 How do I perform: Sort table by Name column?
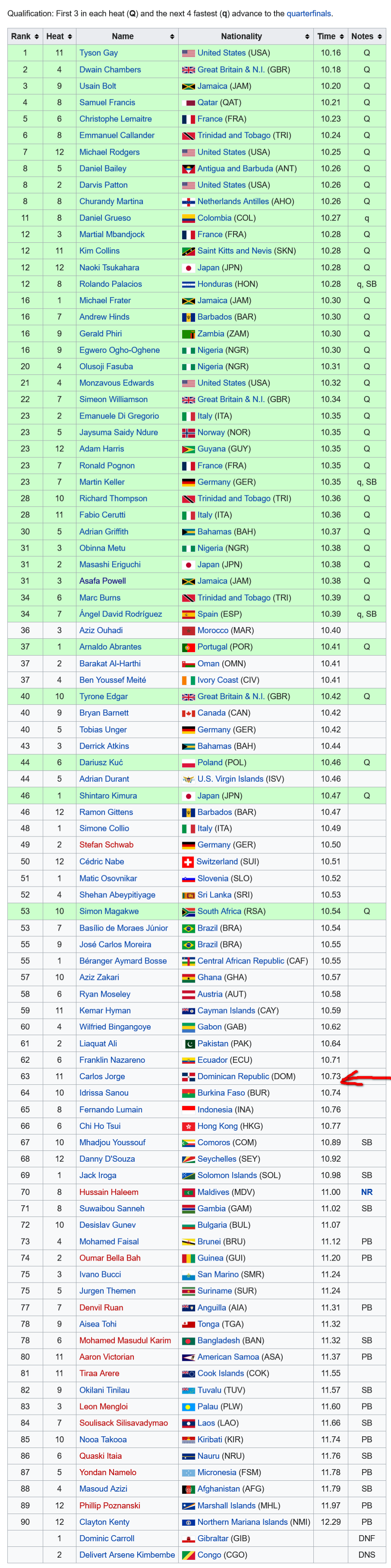pyautogui.click(x=127, y=37)
